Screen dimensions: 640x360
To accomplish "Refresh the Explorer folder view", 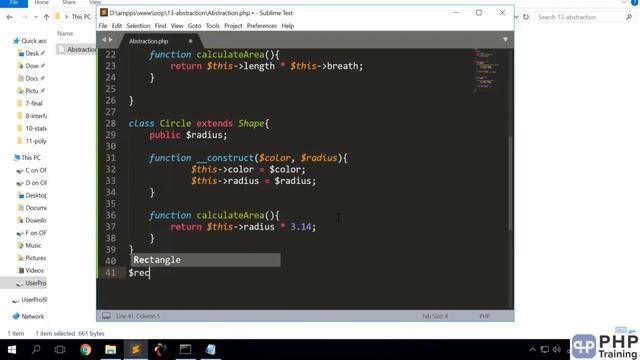I will (x=526, y=17).
